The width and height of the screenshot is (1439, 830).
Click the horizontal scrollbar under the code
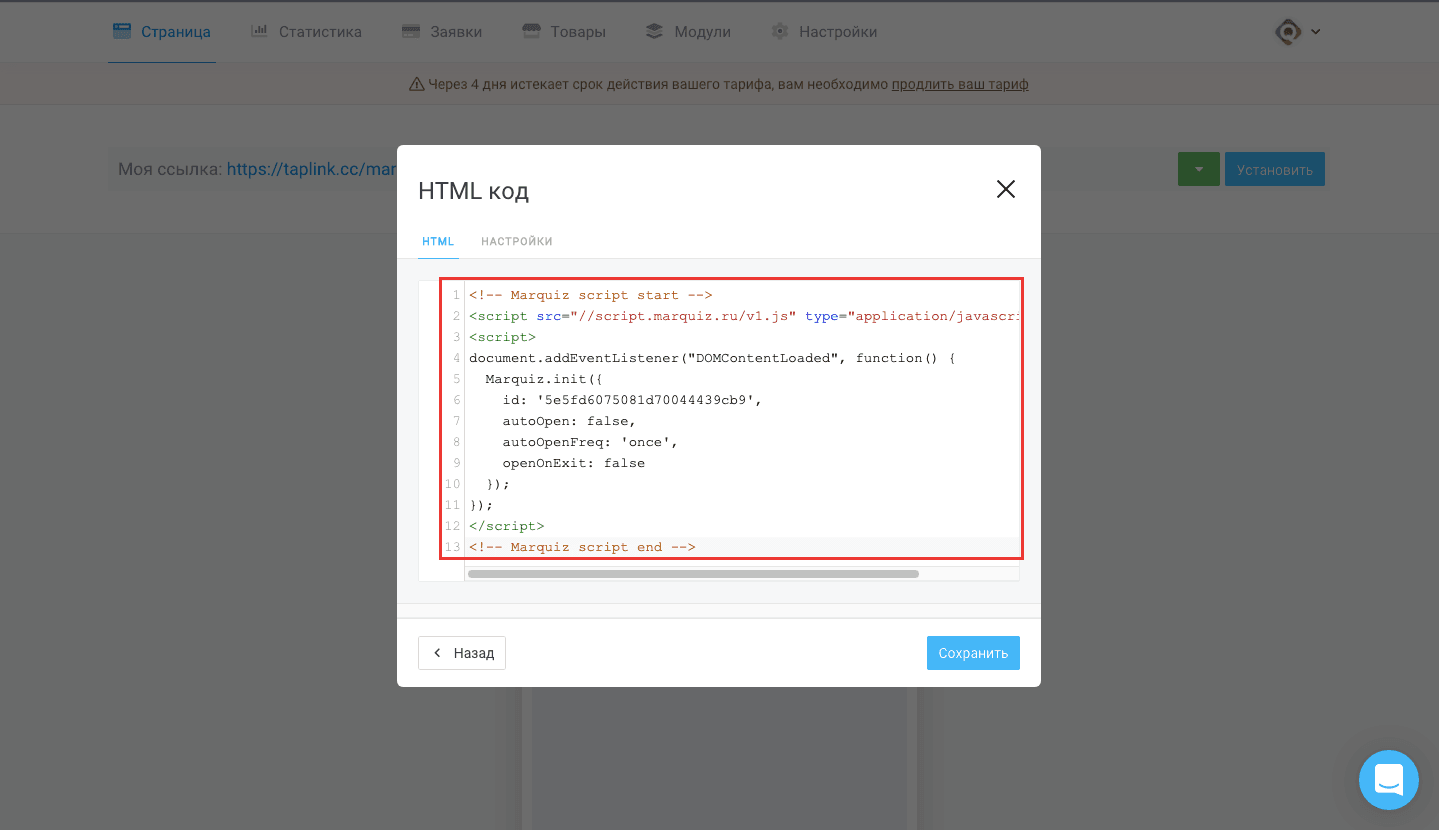(x=693, y=574)
